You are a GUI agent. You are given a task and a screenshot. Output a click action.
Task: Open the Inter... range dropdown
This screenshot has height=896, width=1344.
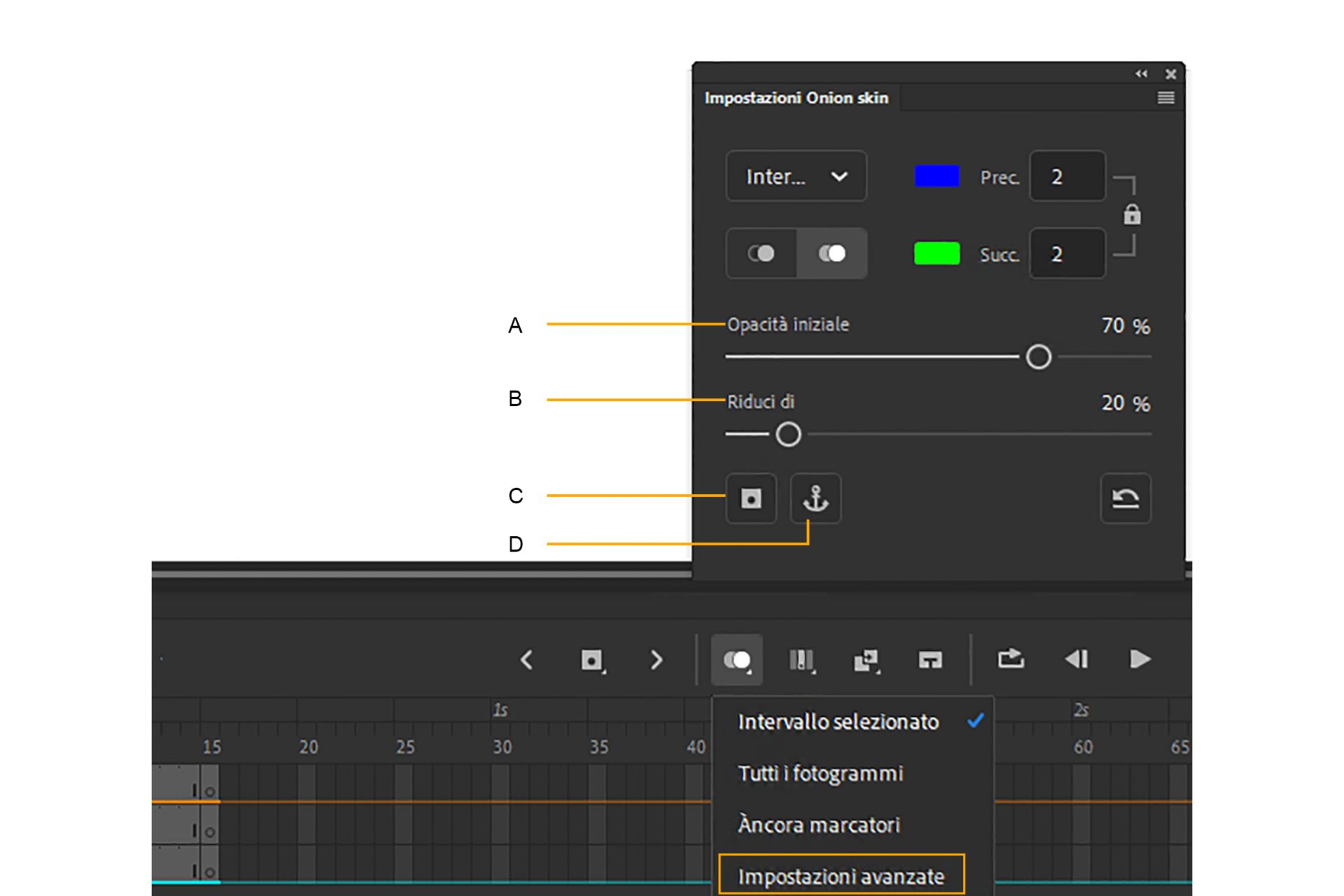click(x=796, y=176)
